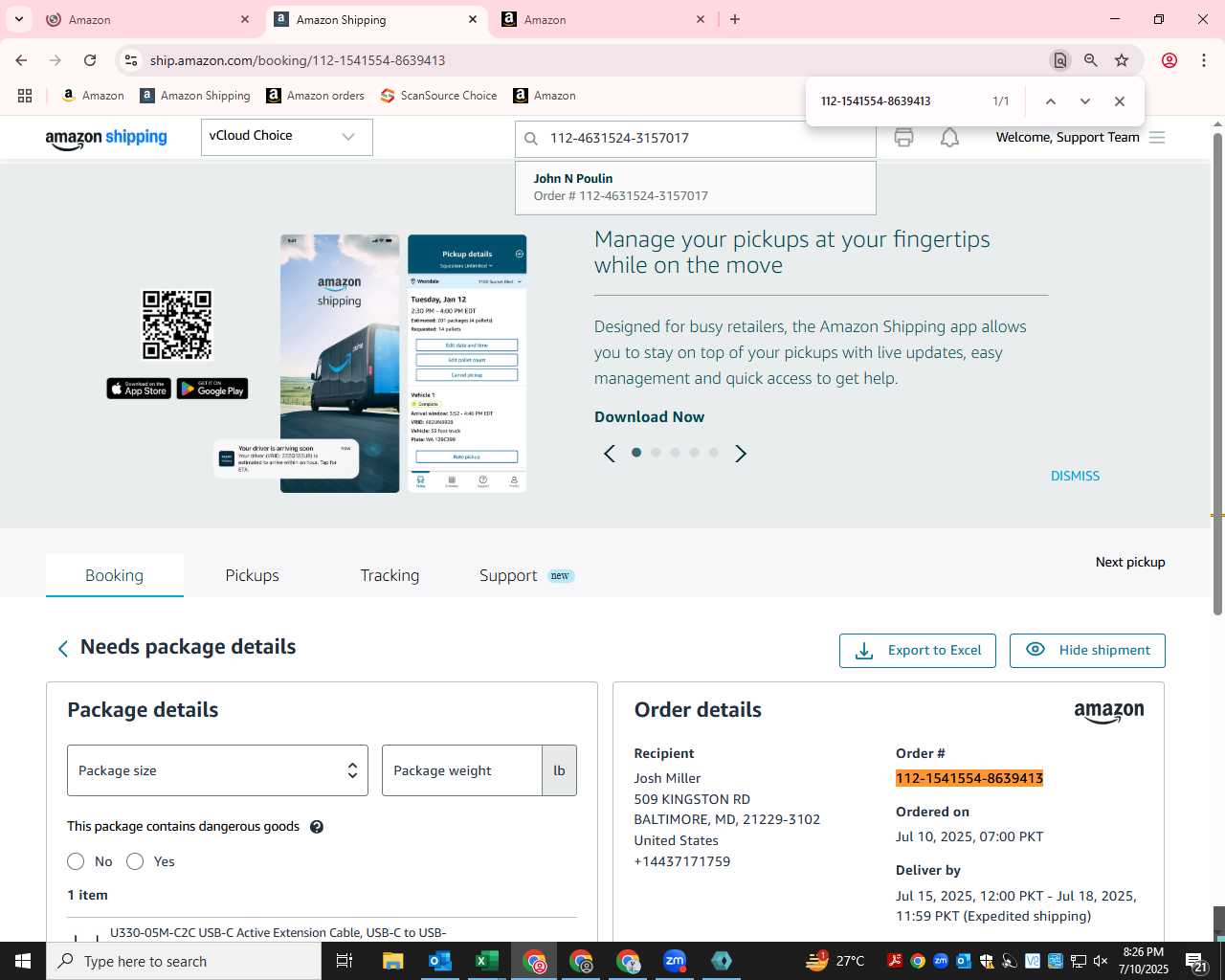1225x980 pixels.
Task: Click the Get it on Google Play badge
Action: tap(212, 389)
